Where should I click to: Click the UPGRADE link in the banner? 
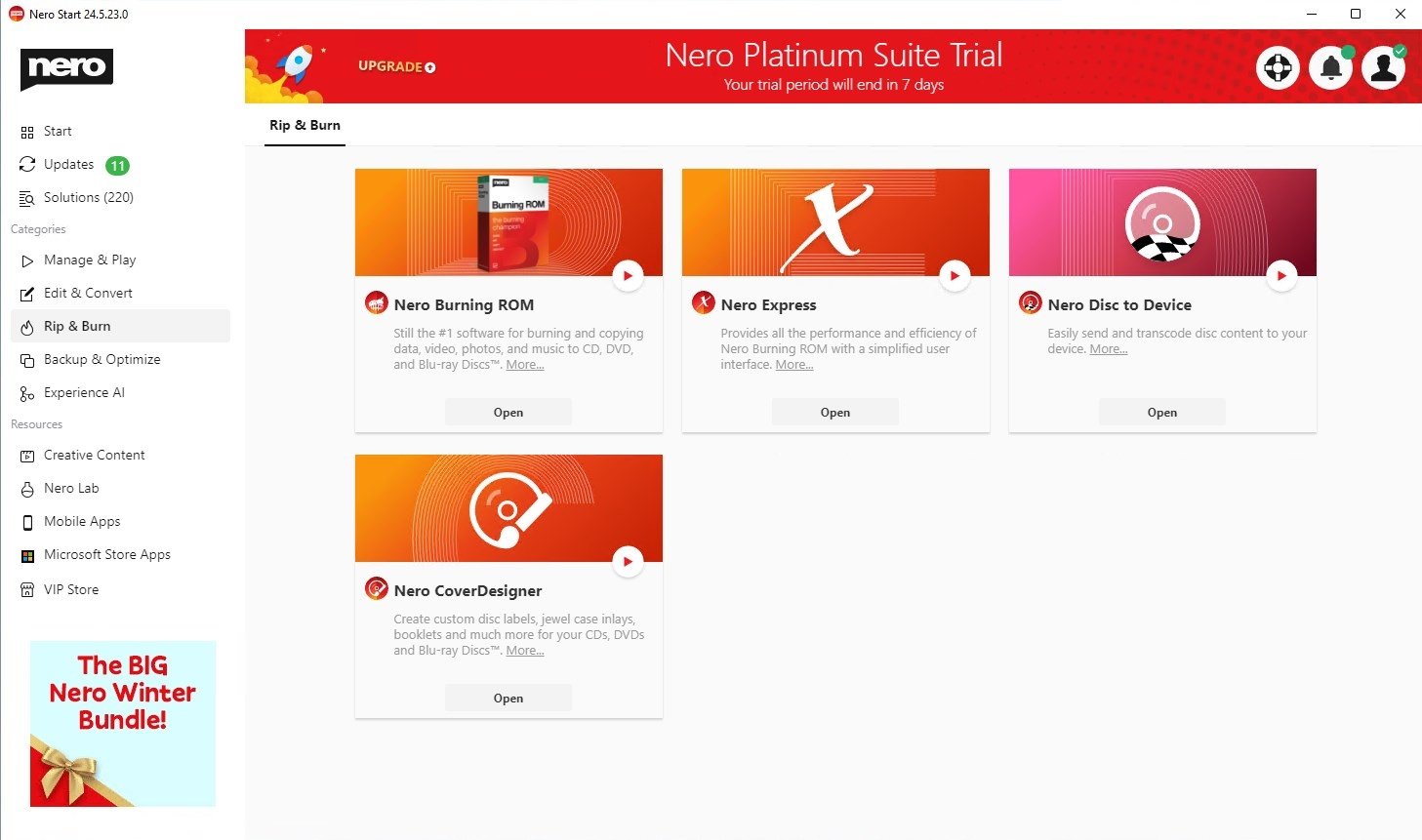point(396,66)
